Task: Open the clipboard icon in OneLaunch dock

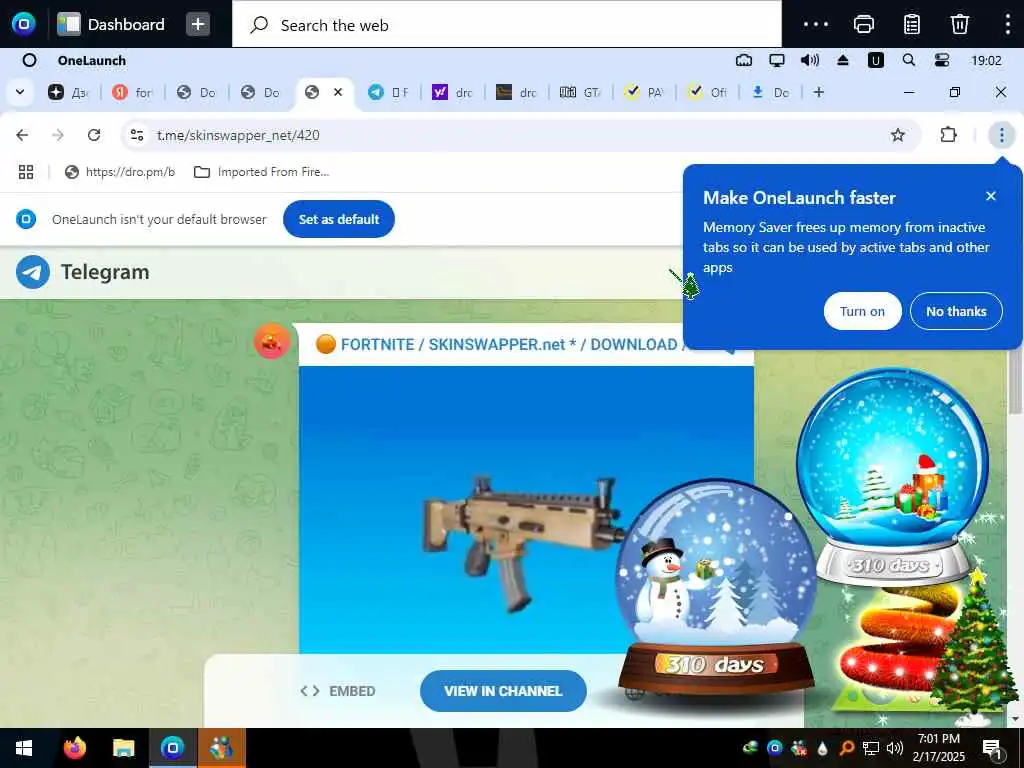Action: coord(912,24)
